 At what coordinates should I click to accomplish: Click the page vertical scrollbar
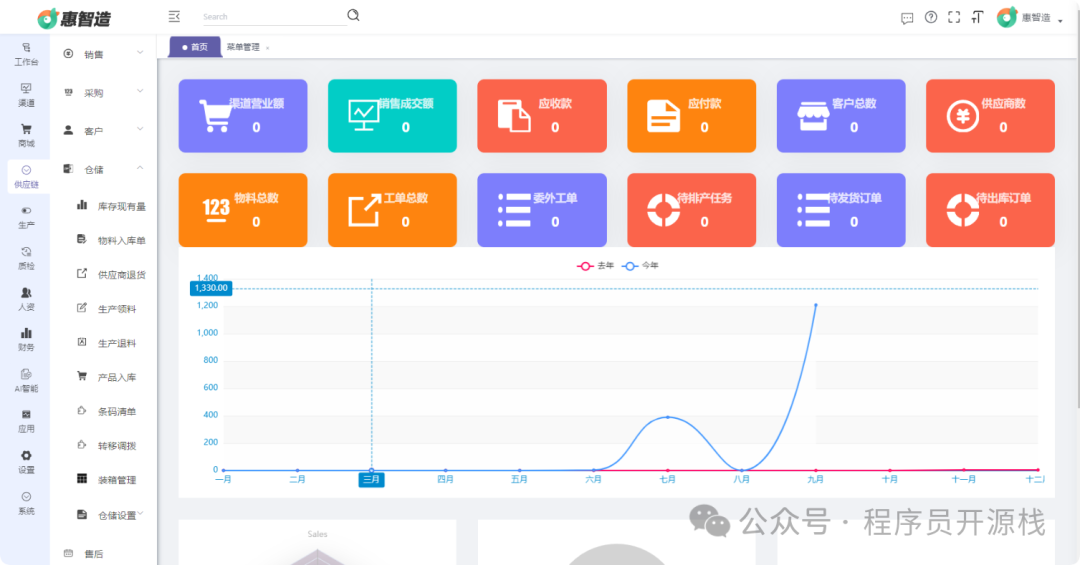(x=1077, y=207)
